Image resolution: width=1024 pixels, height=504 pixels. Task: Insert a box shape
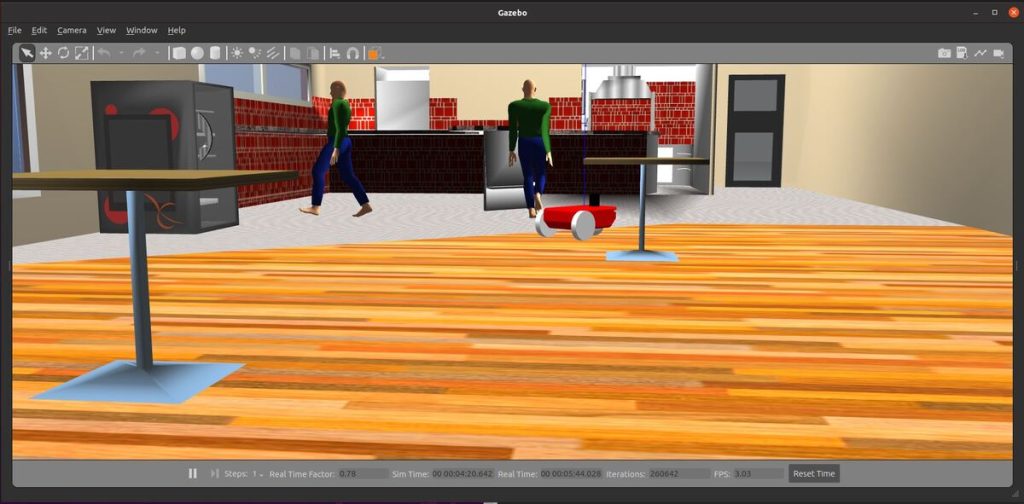pyautogui.click(x=179, y=53)
